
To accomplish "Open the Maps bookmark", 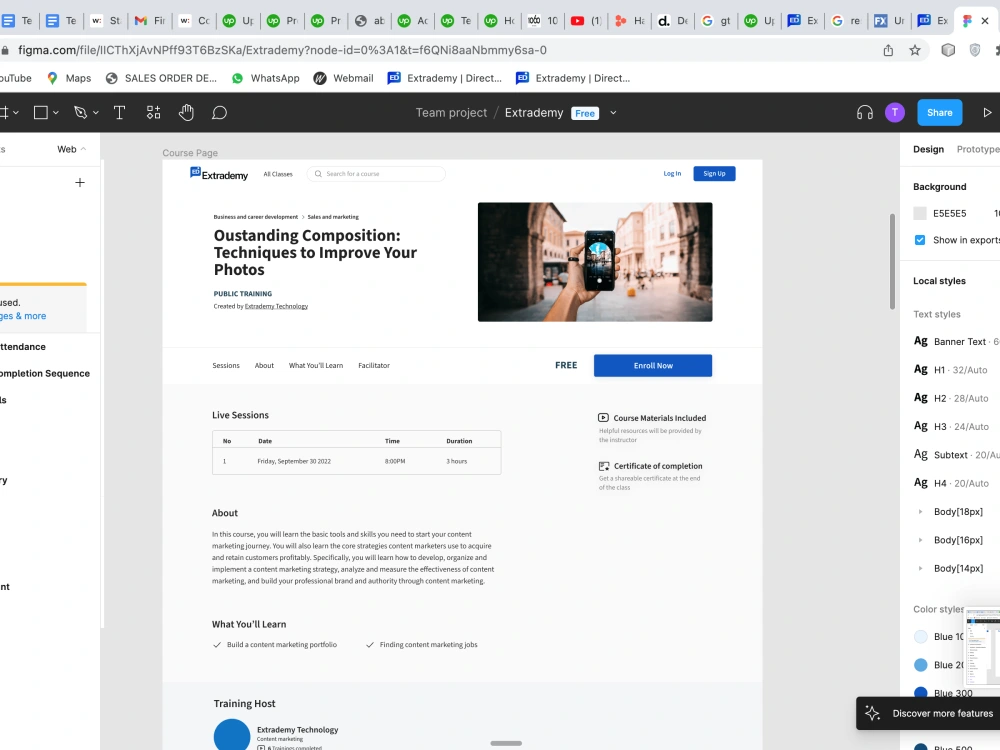I will [x=70, y=78].
